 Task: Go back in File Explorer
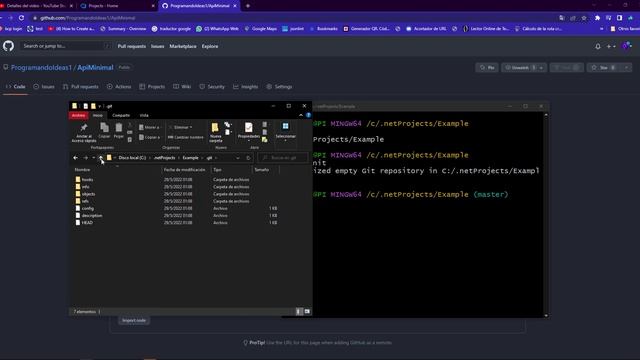76,158
